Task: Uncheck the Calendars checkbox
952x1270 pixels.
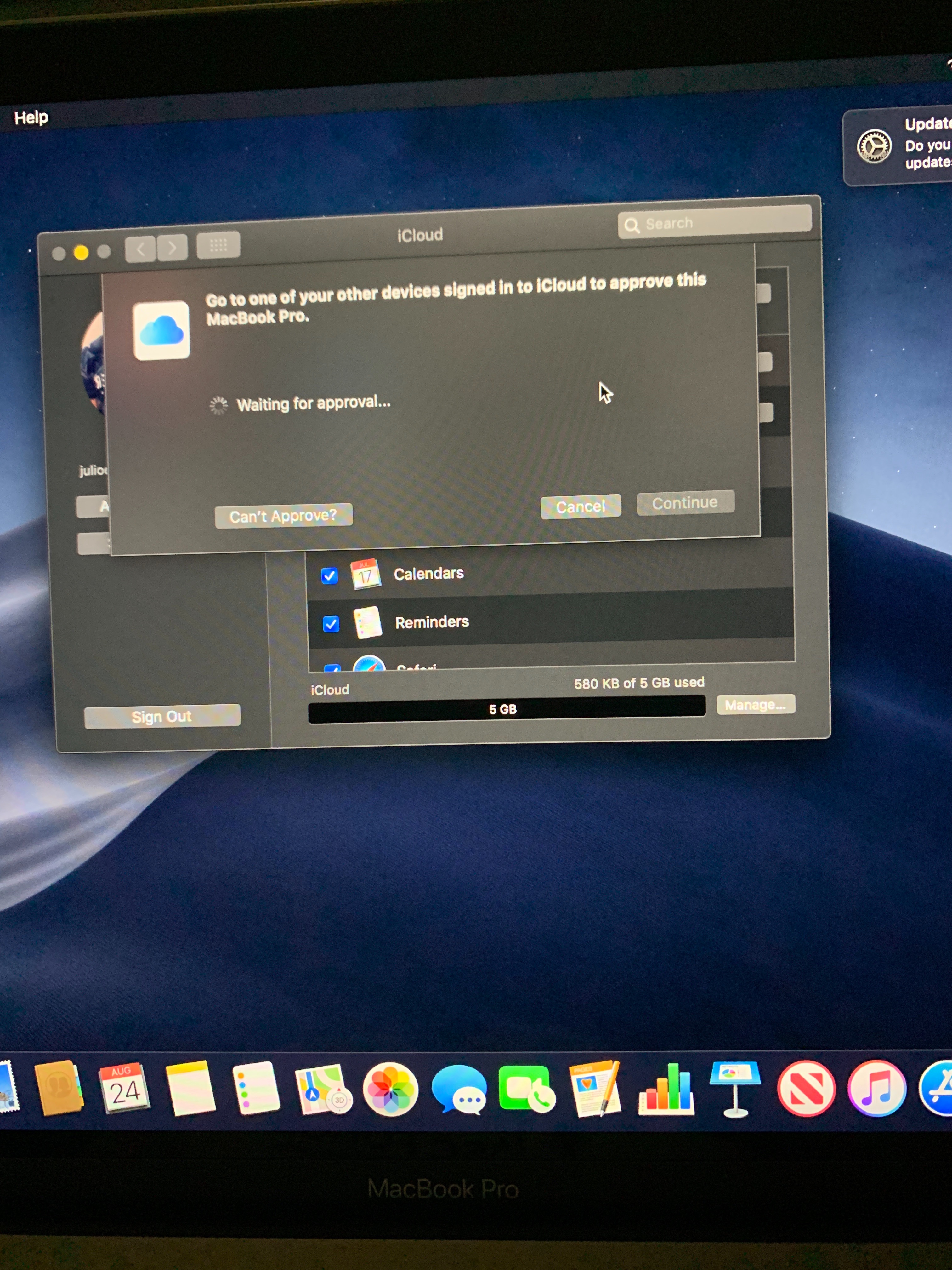Action: (x=329, y=575)
